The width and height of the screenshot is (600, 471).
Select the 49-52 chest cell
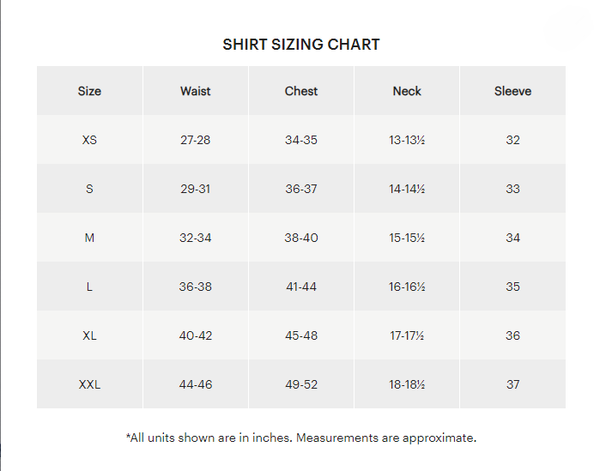click(x=301, y=385)
